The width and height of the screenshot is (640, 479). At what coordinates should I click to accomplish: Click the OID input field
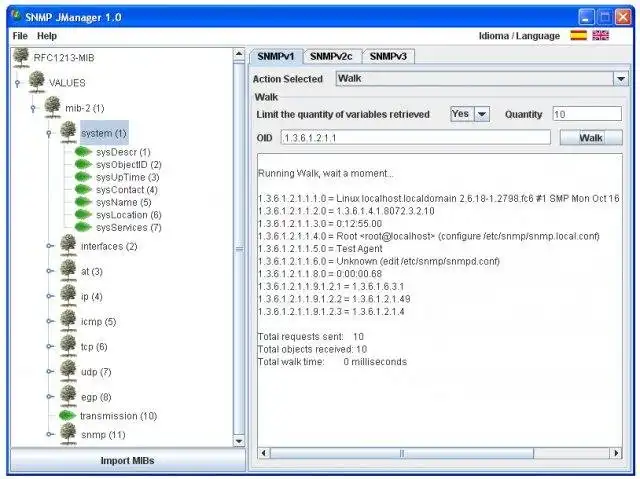coord(416,138)
